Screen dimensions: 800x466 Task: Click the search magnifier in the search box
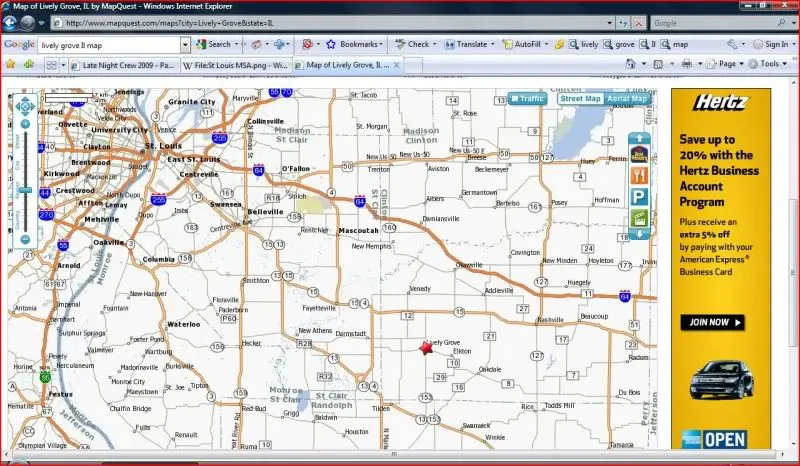pyautogui.click(x=781, y=23)
